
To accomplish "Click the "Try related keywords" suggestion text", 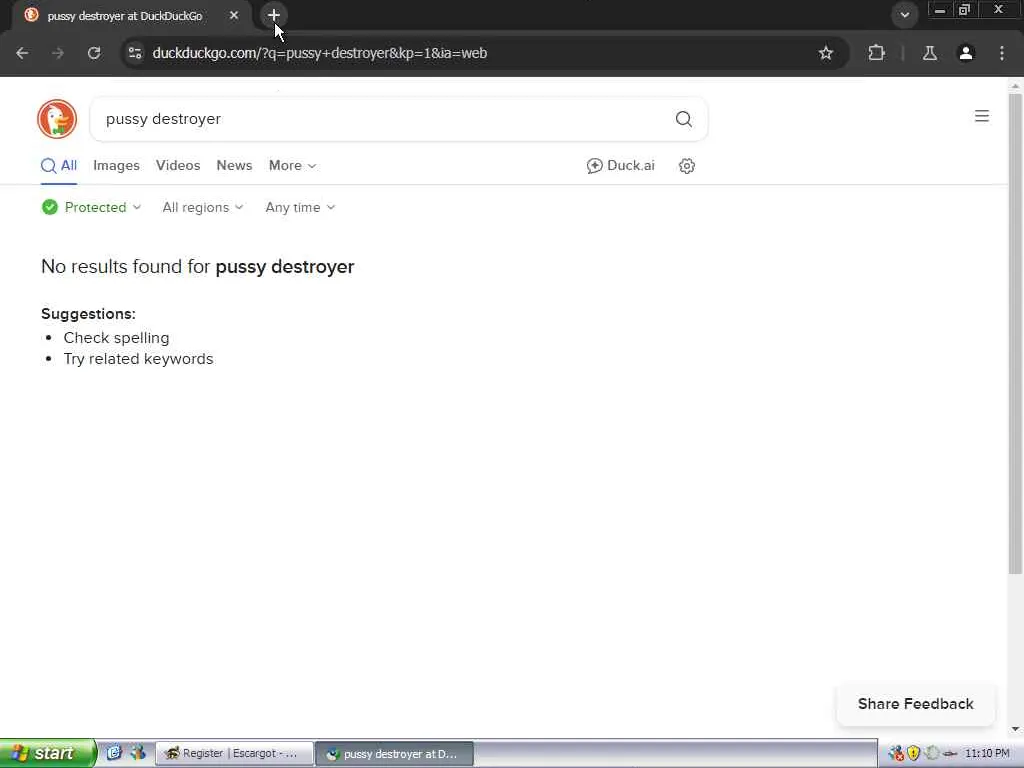I will point(138,359).
